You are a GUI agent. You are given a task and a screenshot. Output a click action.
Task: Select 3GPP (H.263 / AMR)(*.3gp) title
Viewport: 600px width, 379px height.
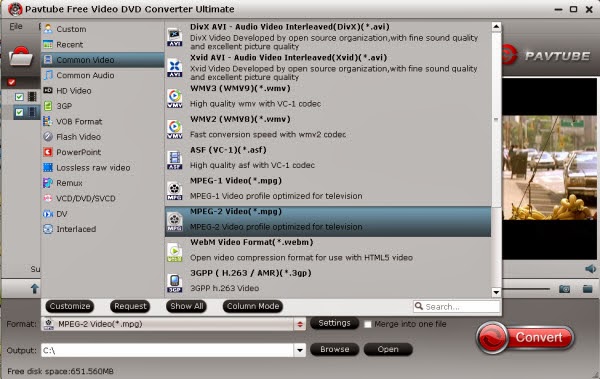pyautogui.click(x=251, y=273)
